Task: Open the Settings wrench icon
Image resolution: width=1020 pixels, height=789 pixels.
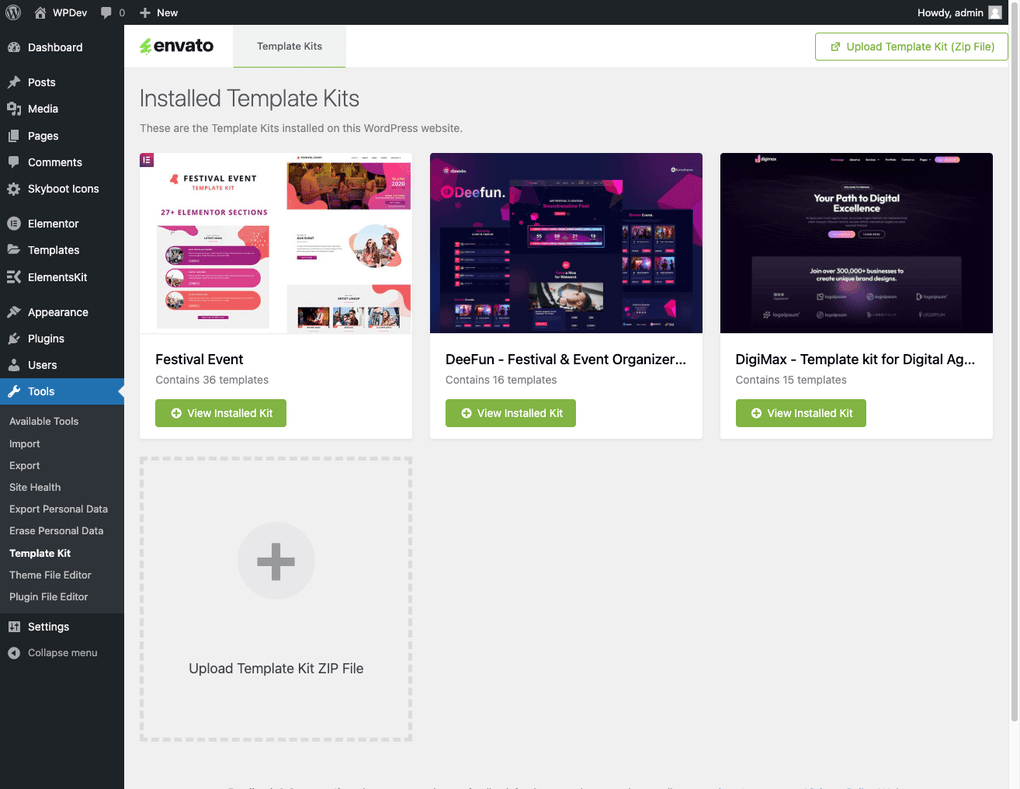Action: [16, 626]
